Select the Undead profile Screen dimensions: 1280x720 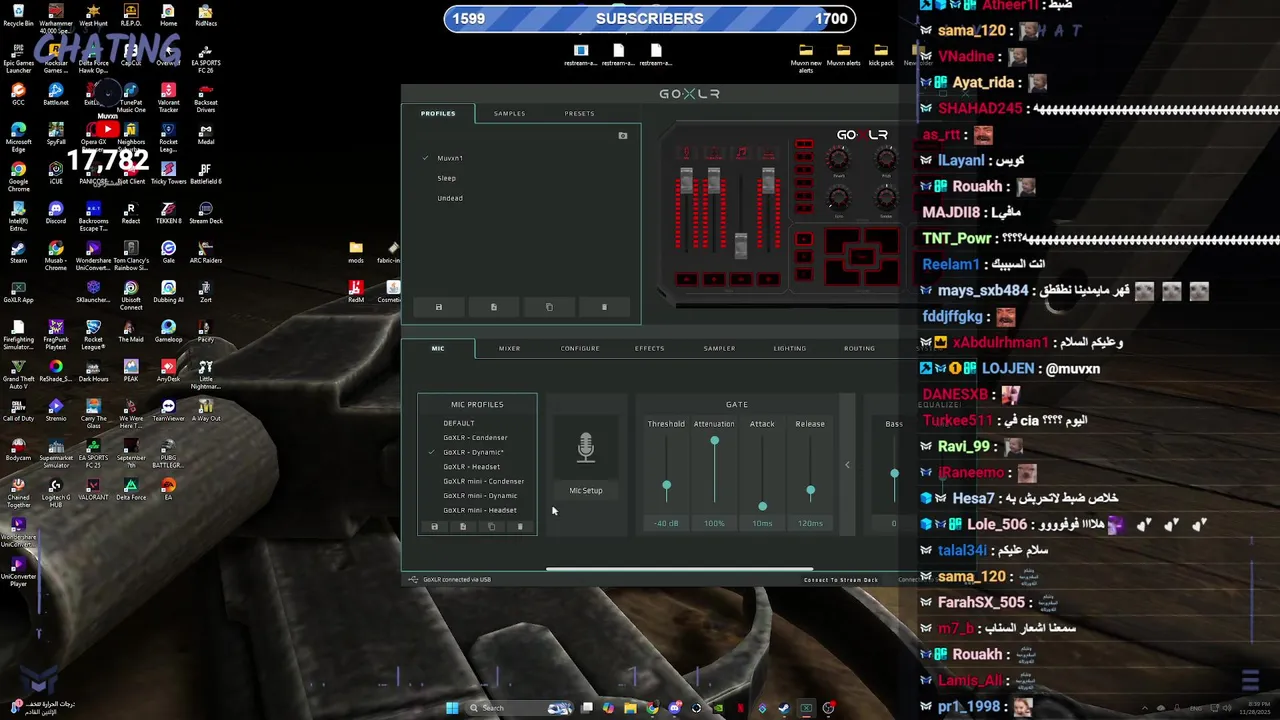pos(450,198)
